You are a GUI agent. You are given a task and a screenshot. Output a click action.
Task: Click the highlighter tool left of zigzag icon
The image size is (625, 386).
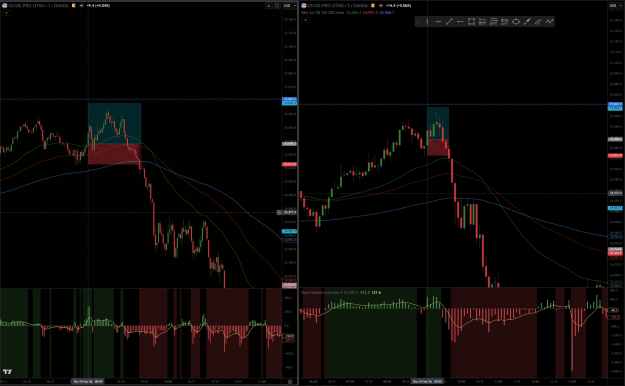[x=538, y=22]
